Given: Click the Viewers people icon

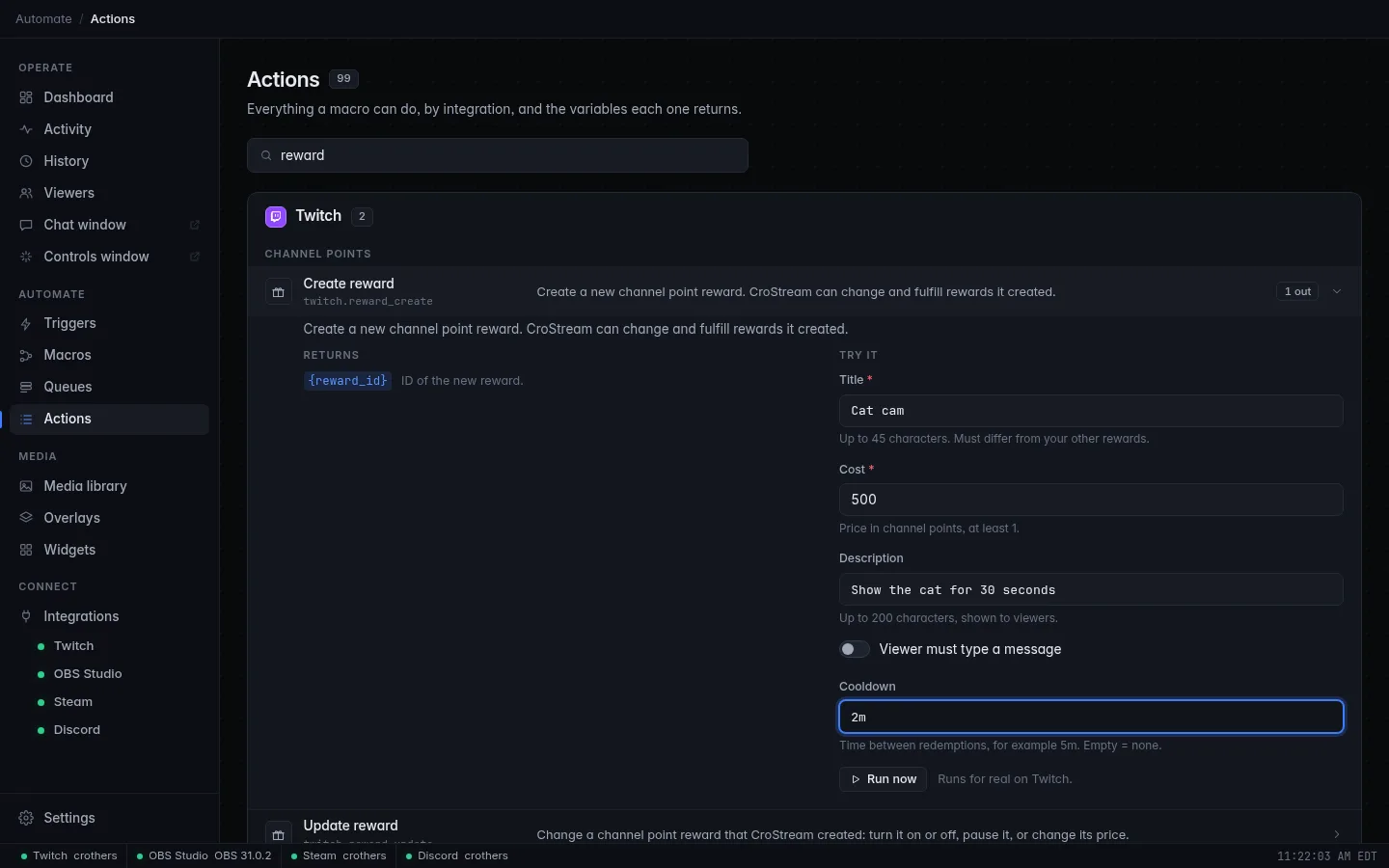Looking at the screenshot, I should point(26,193).
